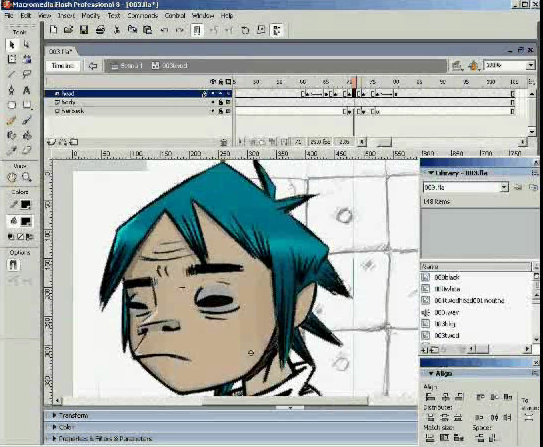Open the Insert menu
This screenshot has width=543, height=447.
(66, 16)
